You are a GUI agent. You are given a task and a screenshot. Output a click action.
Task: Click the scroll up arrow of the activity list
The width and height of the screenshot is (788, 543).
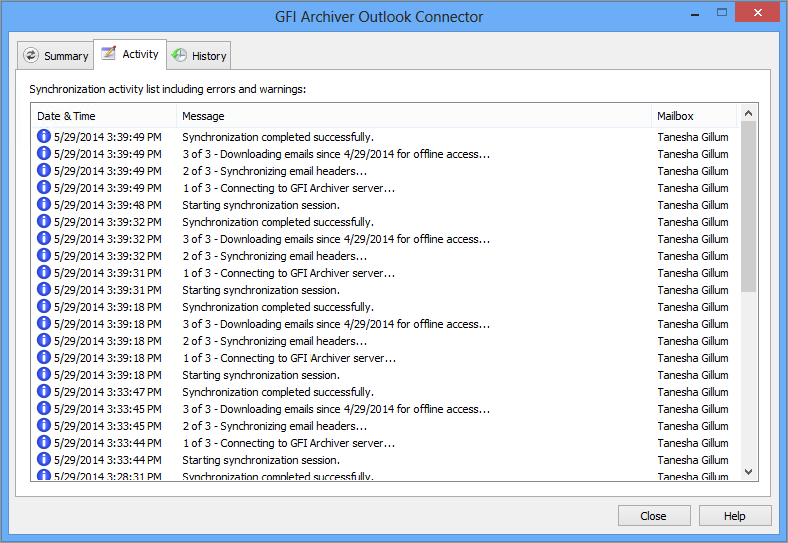pyautogui.click(x=748, y=113)
